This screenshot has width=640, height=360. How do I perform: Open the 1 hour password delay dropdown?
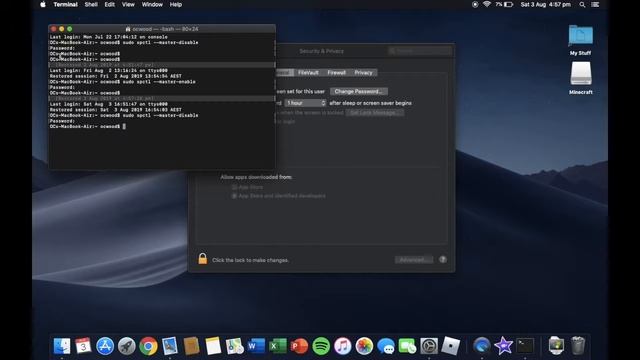pyautogui.click(x=306, y=103)
